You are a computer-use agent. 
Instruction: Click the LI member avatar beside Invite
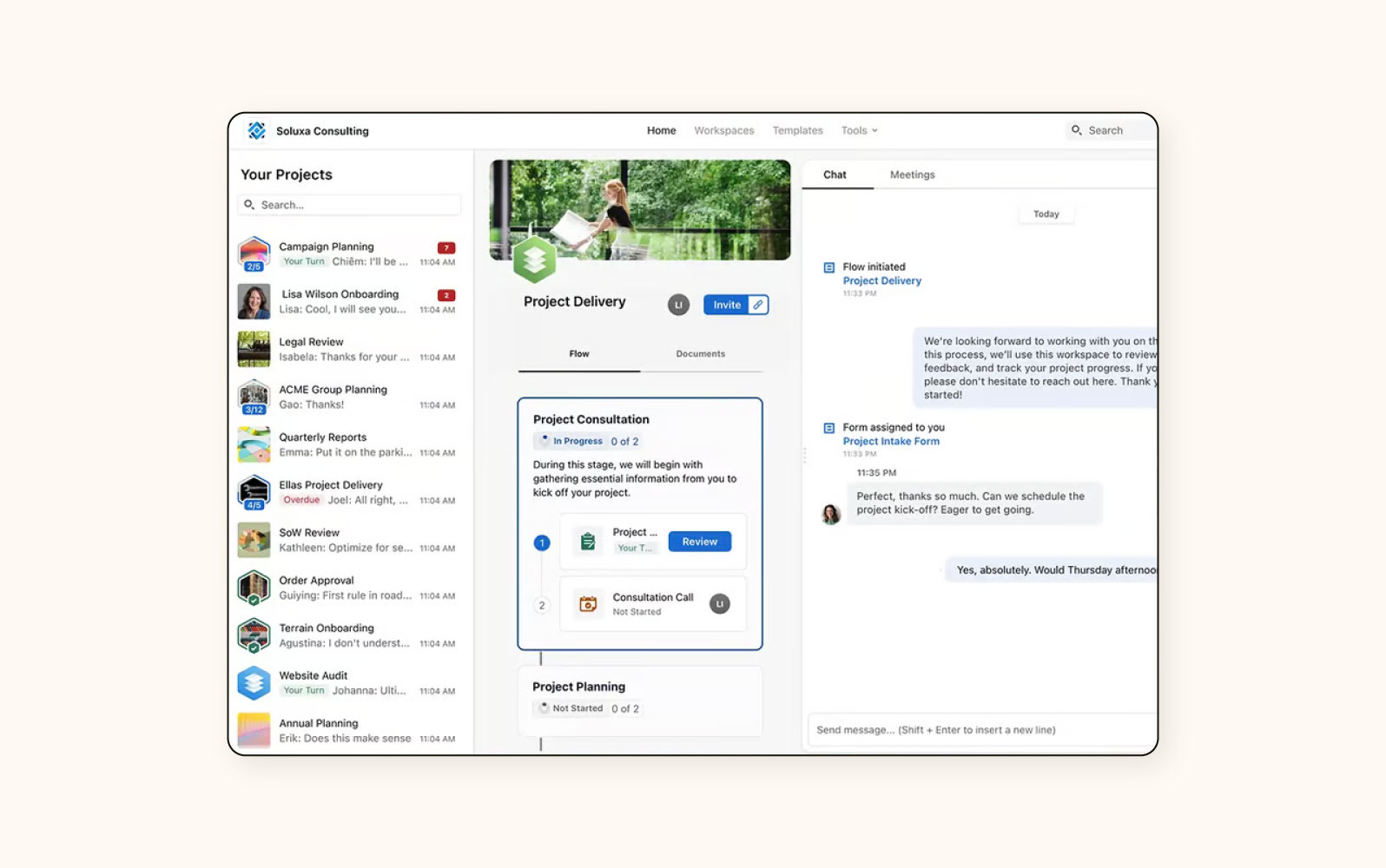678,305
